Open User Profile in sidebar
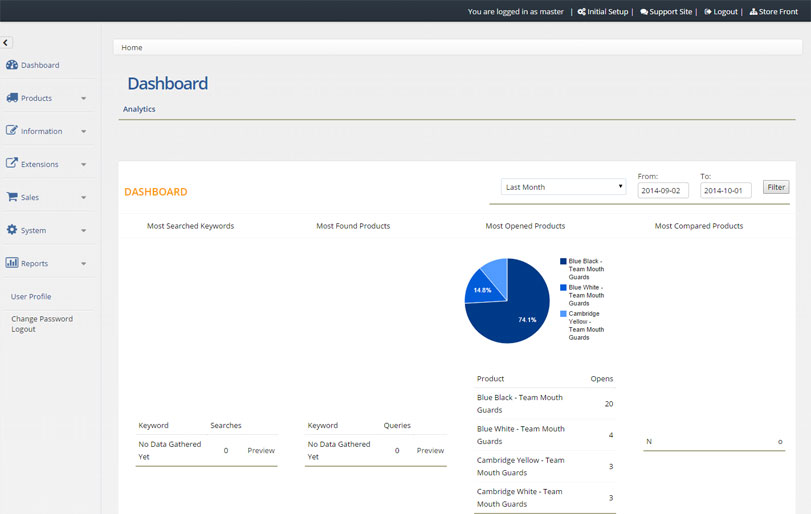 click(x=31, y=296)
